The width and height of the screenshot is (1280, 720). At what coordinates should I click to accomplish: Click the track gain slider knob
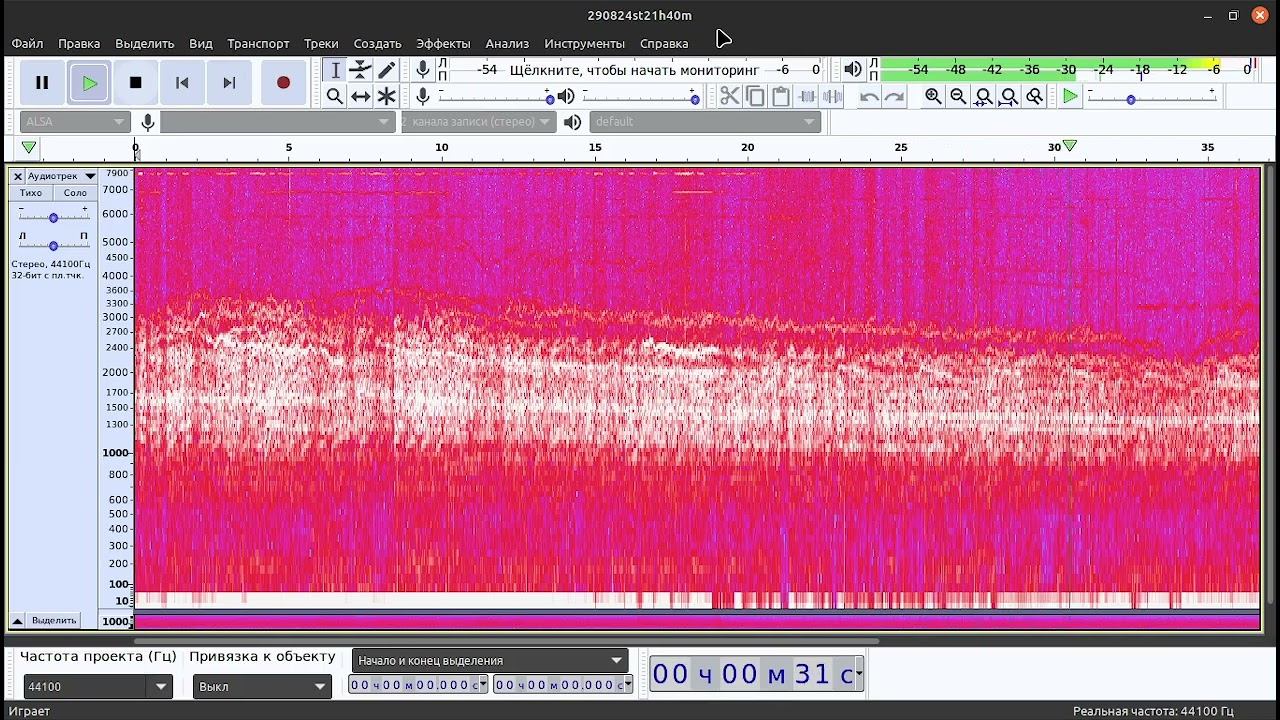pyautogui.click(x=53, y=217)
